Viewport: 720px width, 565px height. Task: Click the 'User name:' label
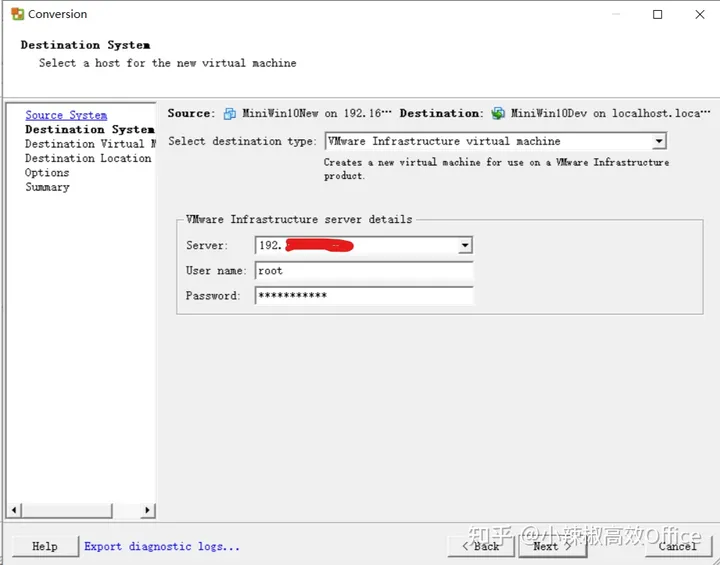point(216,271)
